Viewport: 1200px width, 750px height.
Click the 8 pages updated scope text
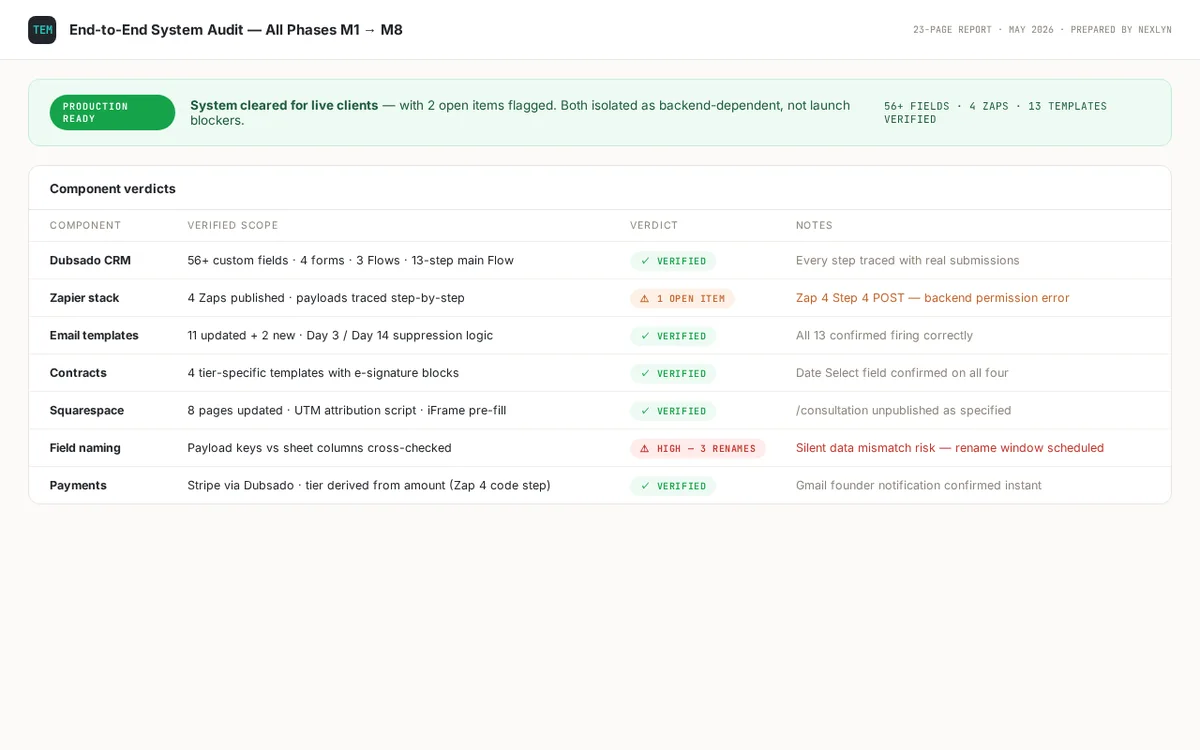pos(347,410)
